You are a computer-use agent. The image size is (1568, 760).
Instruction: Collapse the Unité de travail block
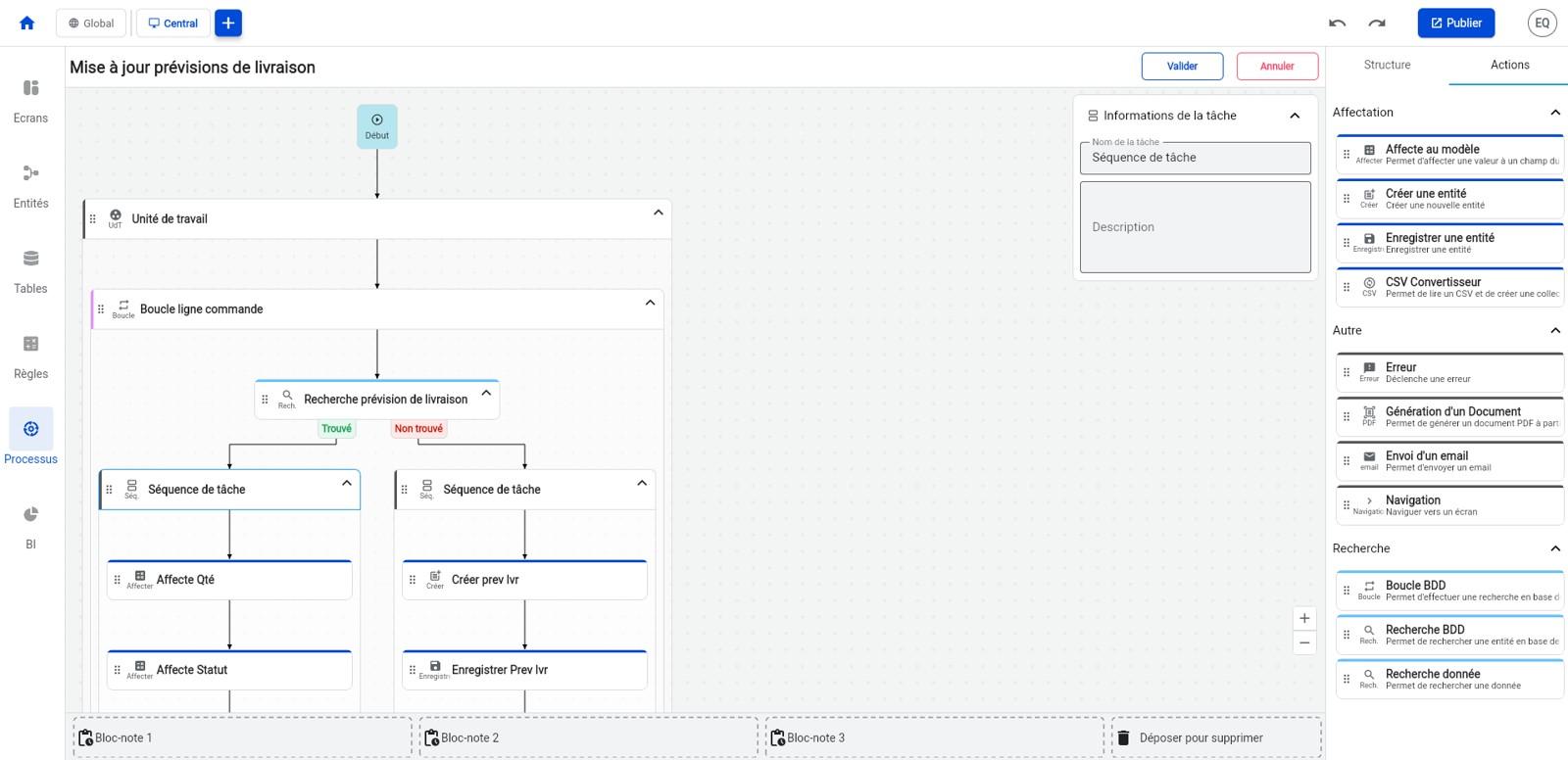click(x=659, y=213)
